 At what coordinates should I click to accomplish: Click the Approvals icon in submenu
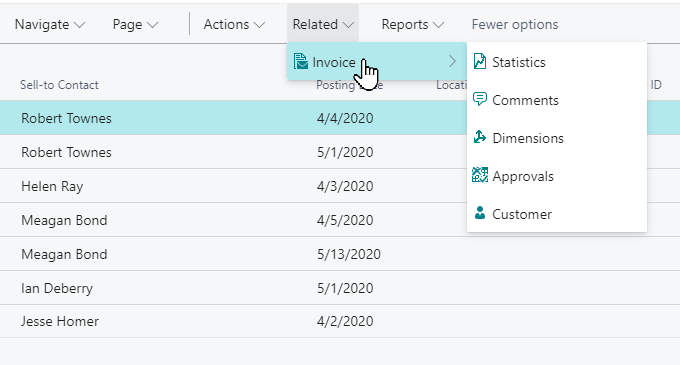[x=480, y=175]
